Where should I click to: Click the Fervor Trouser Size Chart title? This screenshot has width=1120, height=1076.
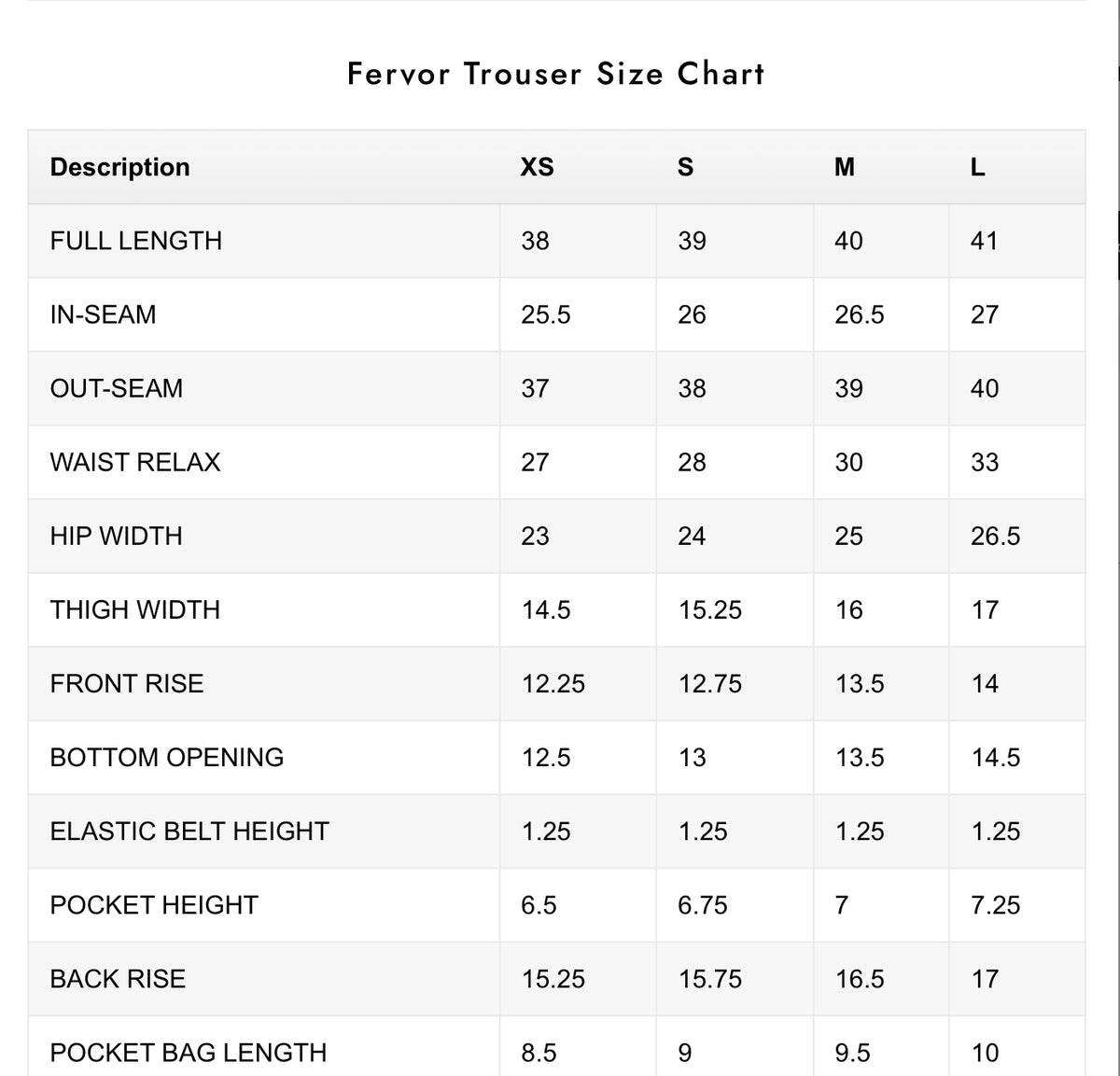(556, 74)
